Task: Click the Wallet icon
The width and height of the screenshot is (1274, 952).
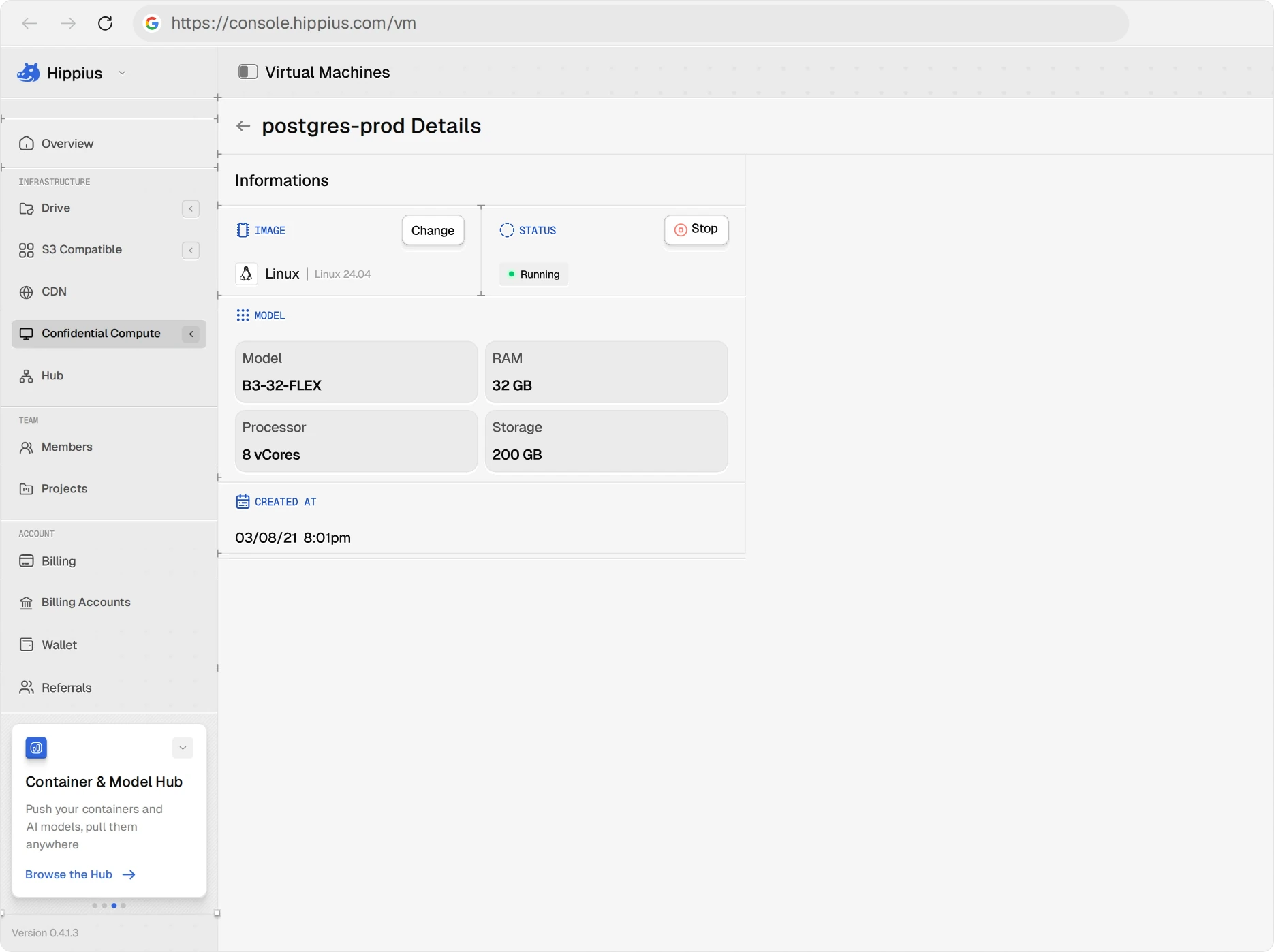Action: pyautogui.click(x=27, y=645)
